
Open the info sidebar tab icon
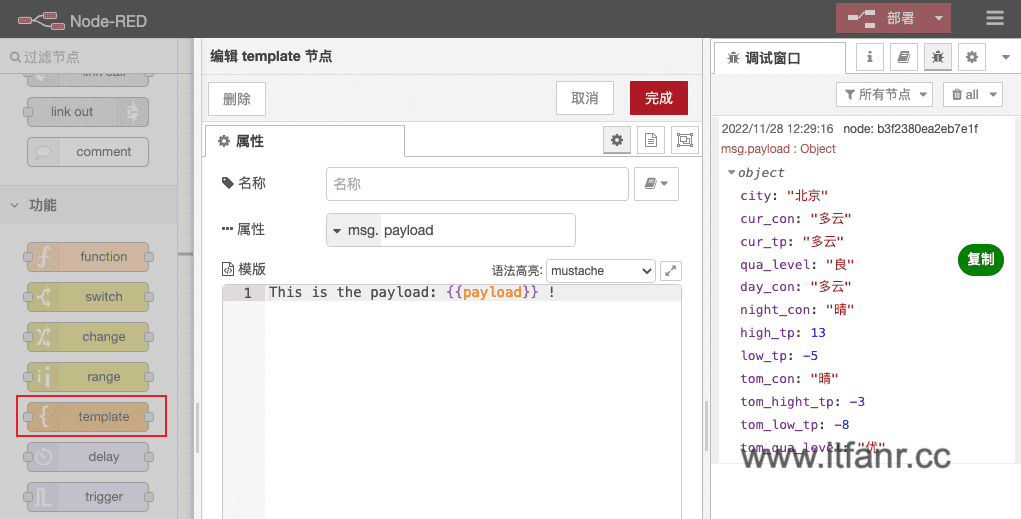click(x=869, y=57)
